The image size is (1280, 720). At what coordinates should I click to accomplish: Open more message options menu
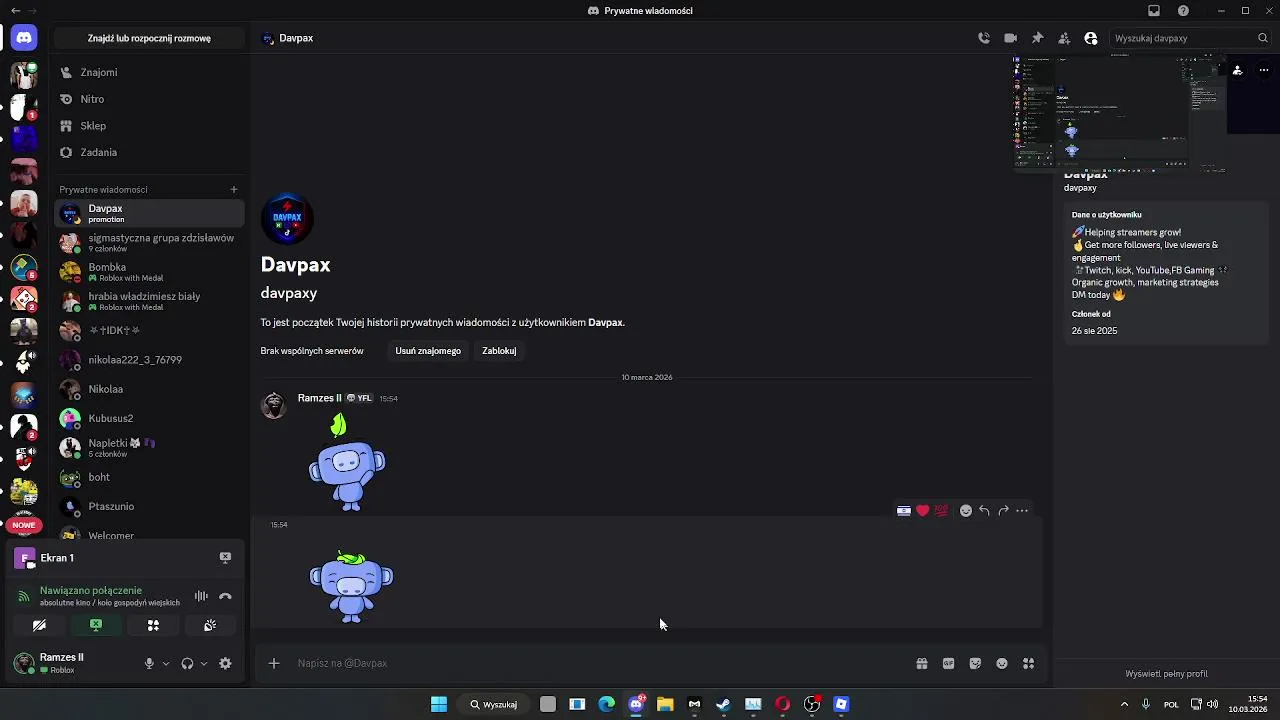point(1022,510)
